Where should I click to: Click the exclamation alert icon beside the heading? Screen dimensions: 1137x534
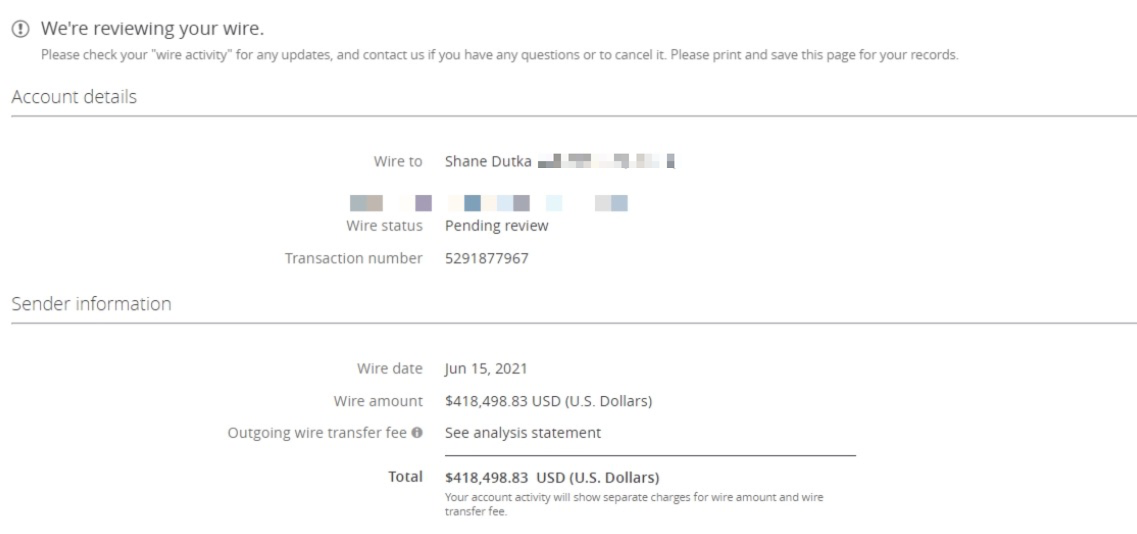(18, 30)
